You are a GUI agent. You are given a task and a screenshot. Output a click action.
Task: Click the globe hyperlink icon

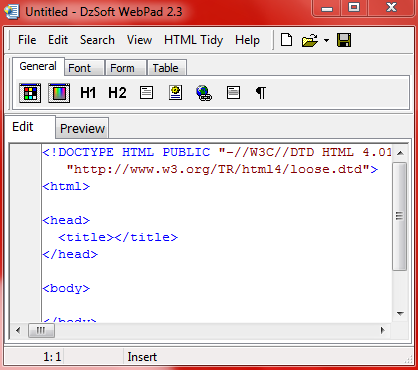point(204,93)
